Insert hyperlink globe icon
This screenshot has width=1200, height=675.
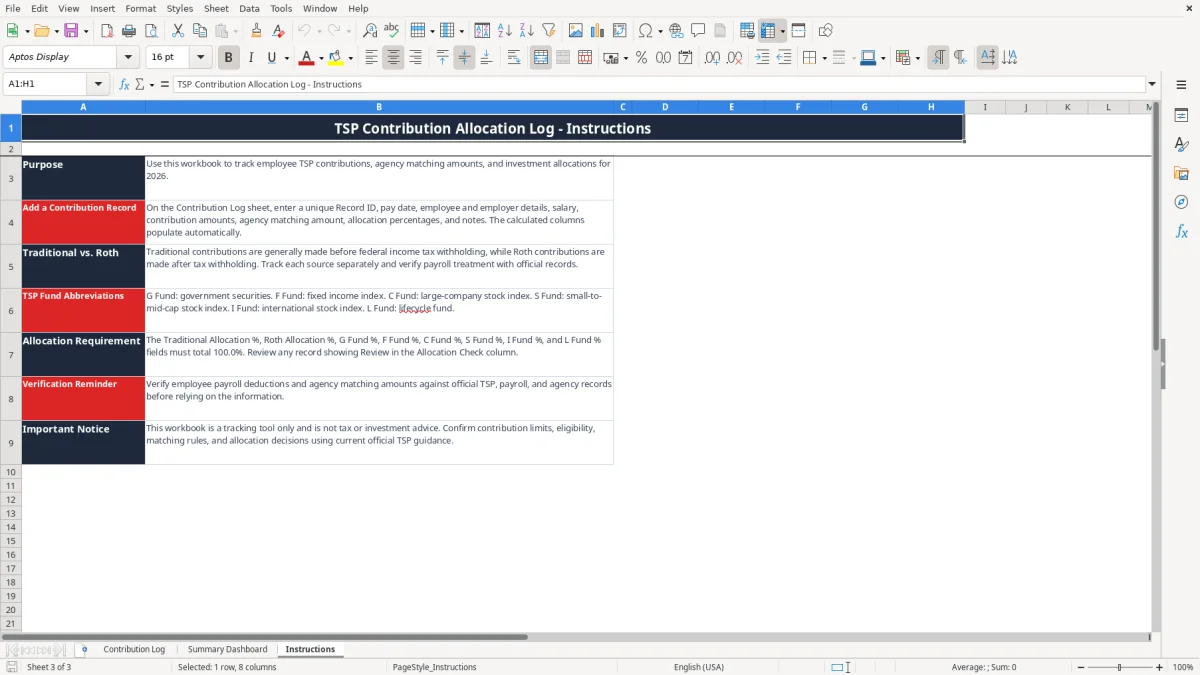click(676, 31)
